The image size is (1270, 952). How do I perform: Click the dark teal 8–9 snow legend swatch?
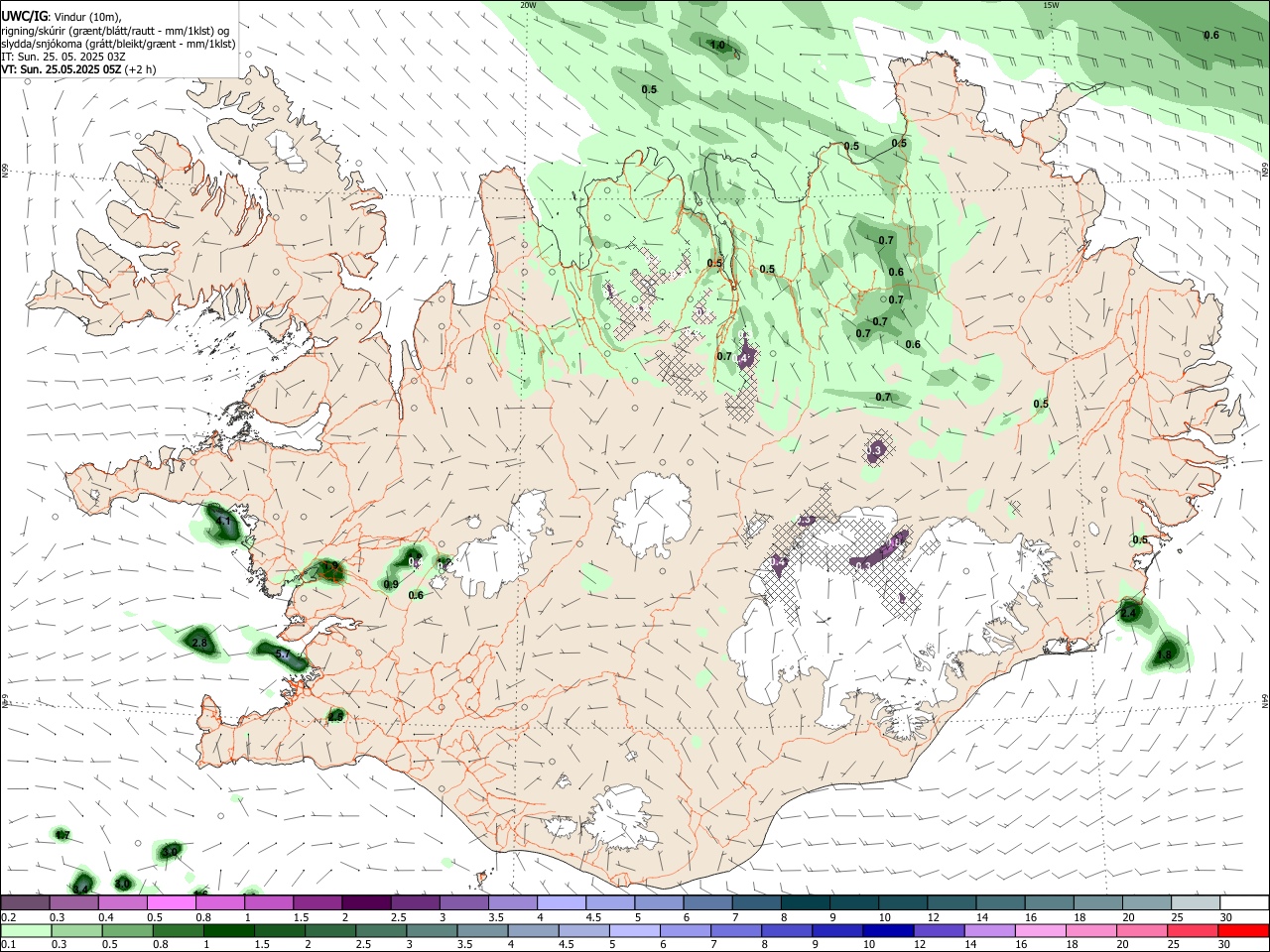[805, 902]
